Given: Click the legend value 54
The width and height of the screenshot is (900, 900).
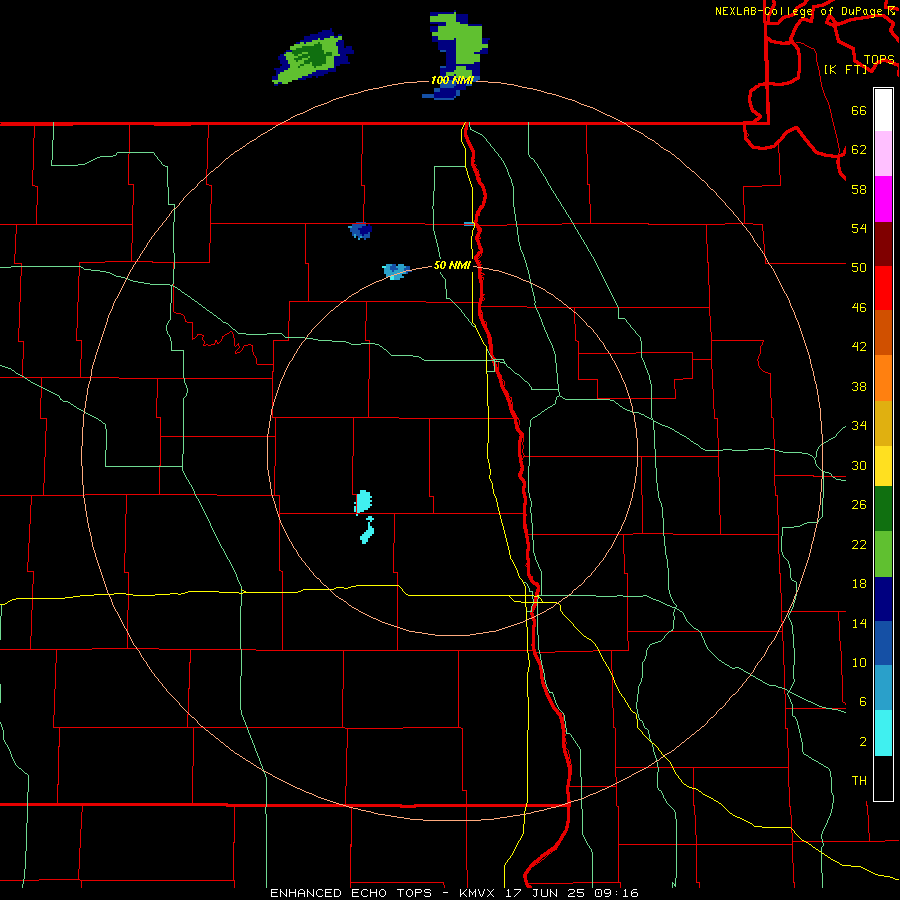Looking at the screenshot, I should tap(859, 228).
